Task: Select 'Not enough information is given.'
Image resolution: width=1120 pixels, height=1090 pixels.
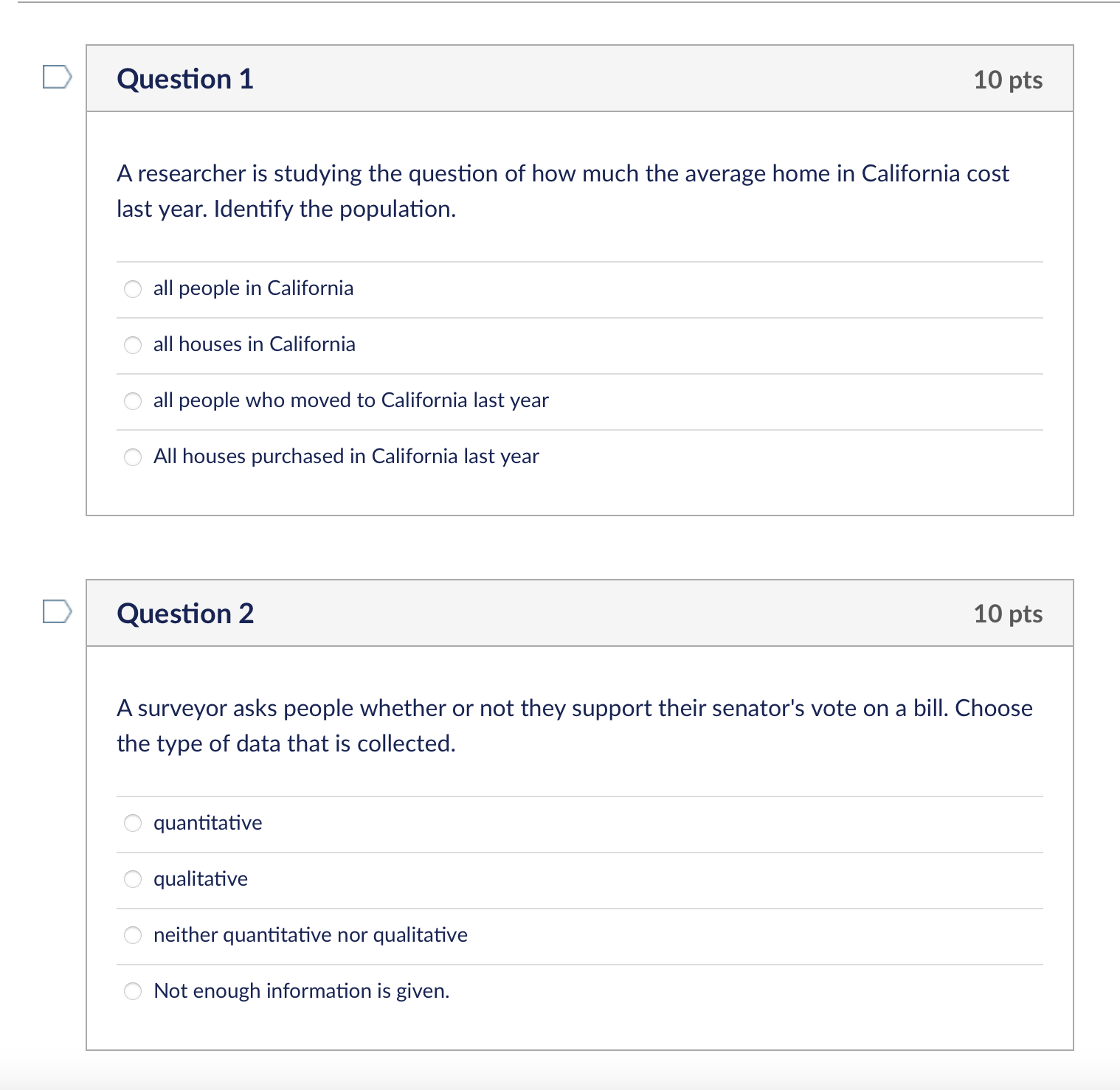Action: pos(133,992)
